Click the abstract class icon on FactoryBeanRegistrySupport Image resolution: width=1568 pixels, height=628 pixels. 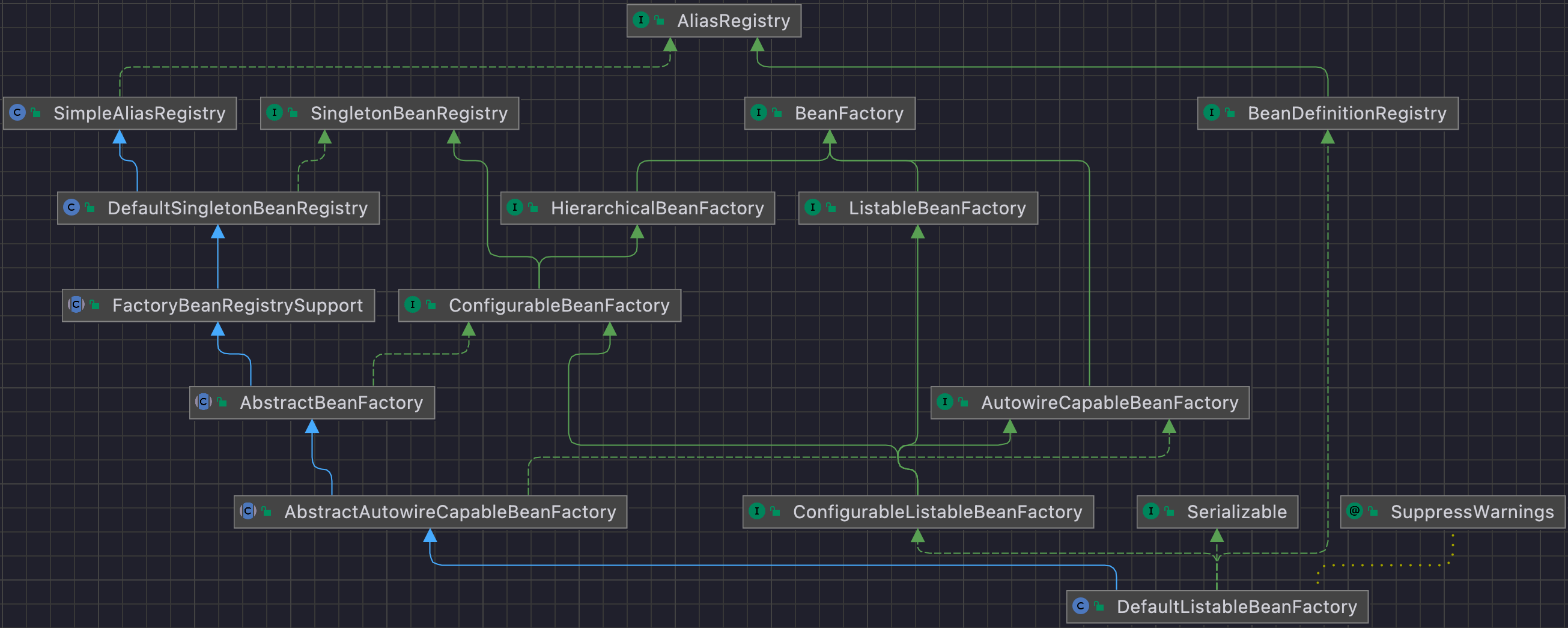[76, 305]
